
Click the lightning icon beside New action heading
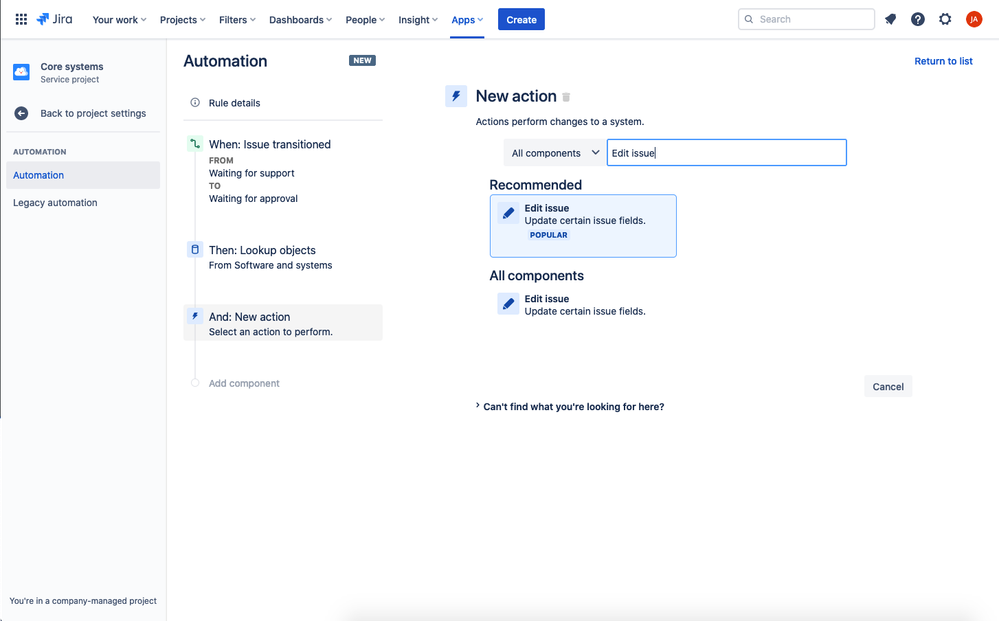pyautogui.click(x=456, y=96)
